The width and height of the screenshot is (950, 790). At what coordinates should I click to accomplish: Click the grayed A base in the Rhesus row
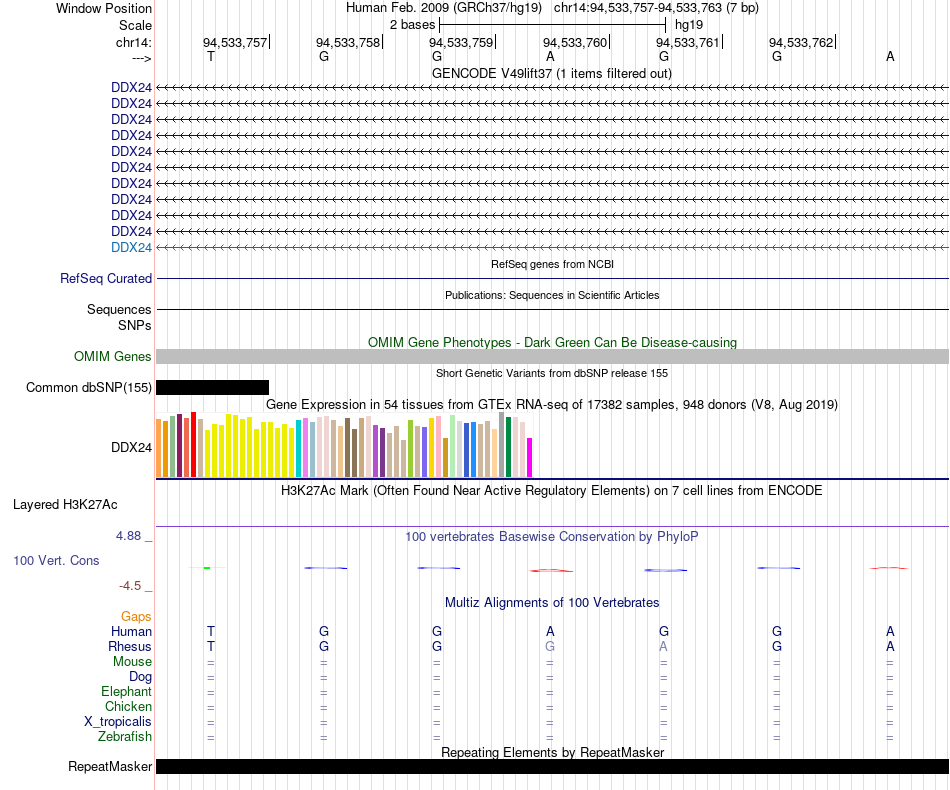663,646
